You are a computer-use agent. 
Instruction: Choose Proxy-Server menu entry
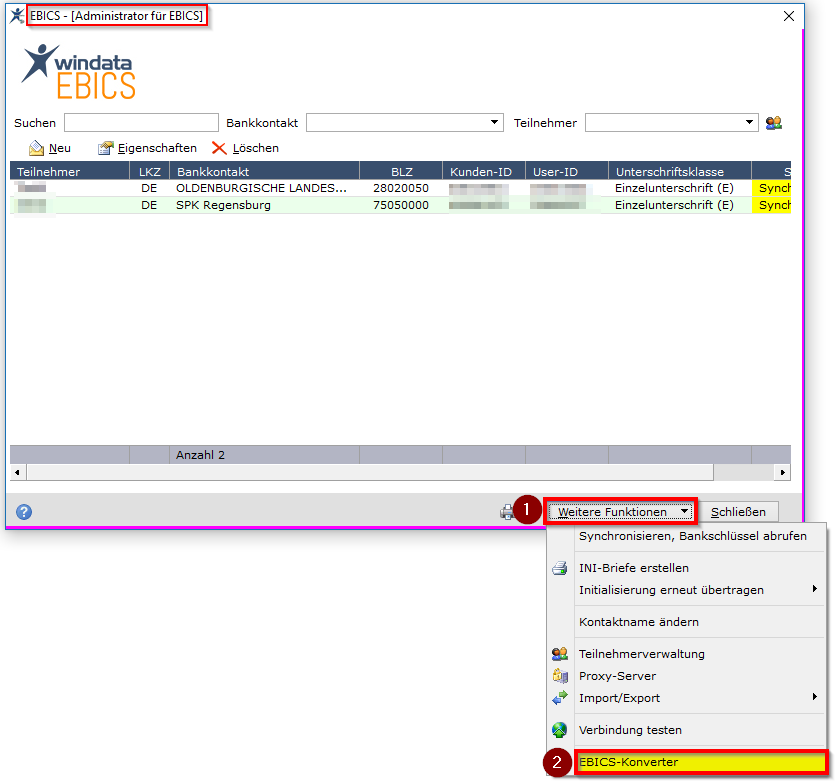(617, 676)
